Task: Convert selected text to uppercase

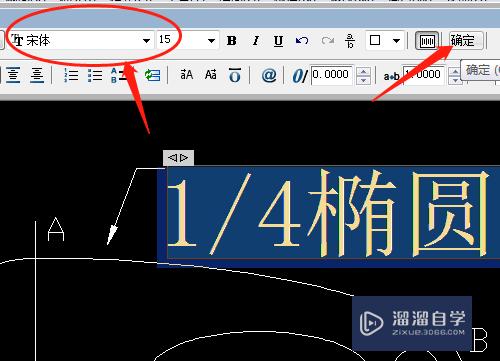Action: (187, 74)
